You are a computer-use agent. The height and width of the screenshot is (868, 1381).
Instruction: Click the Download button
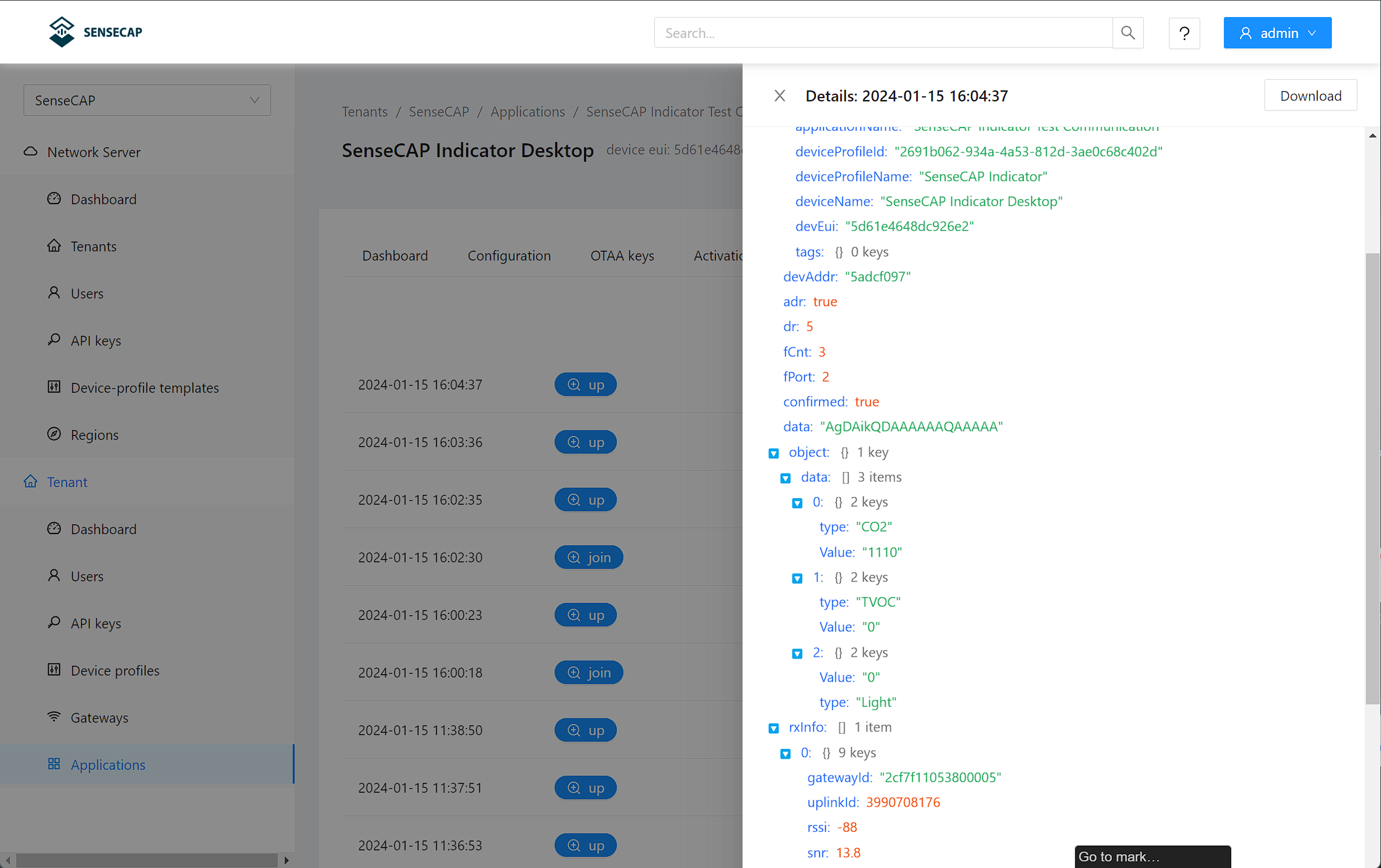1310,96
